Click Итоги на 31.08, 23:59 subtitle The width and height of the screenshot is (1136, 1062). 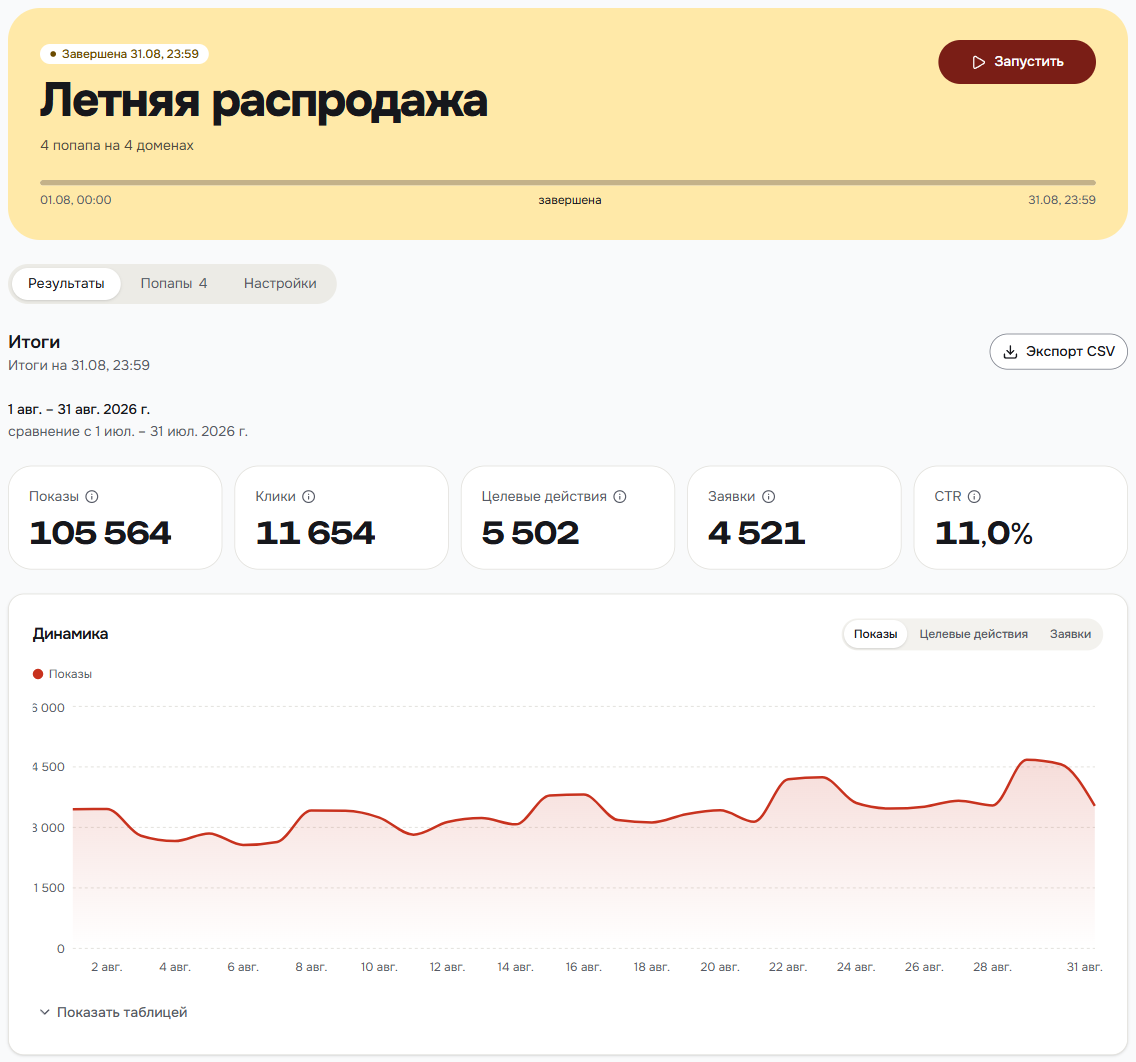79,366
